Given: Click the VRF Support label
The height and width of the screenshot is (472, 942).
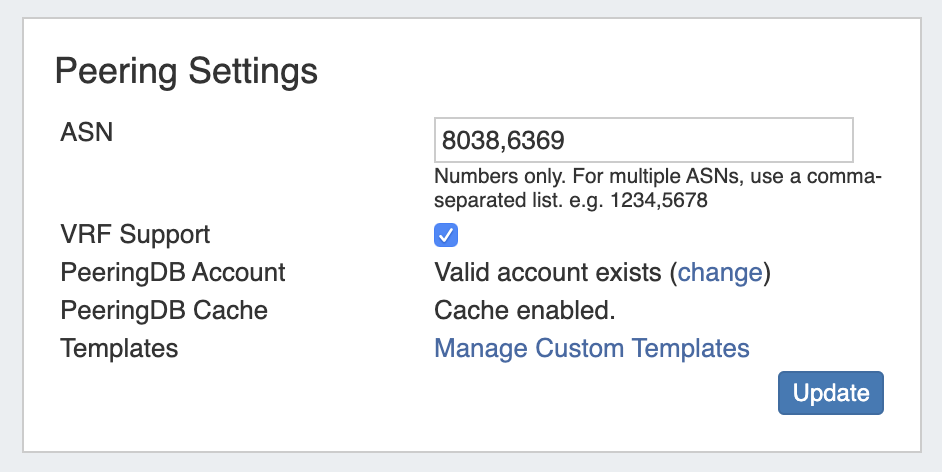Looking at the screenshot, I should 135,235.
